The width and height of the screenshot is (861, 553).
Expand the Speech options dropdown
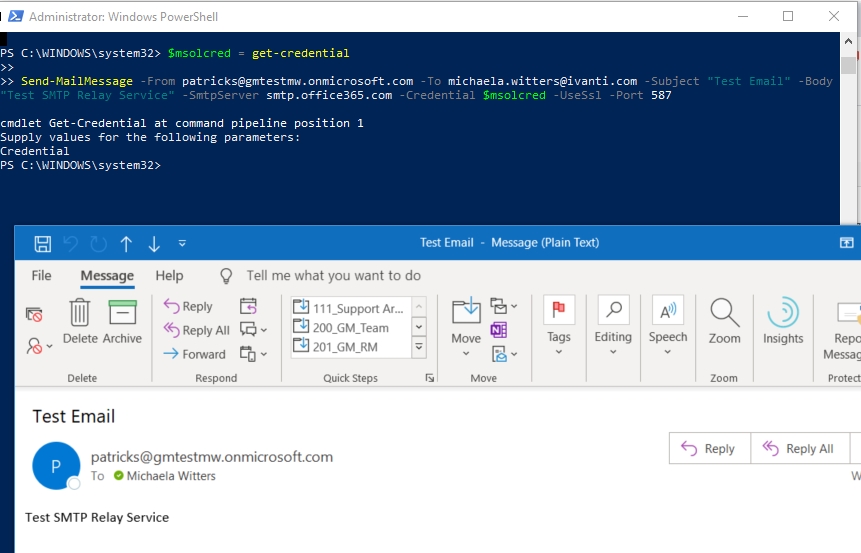[x=667, y=321]
